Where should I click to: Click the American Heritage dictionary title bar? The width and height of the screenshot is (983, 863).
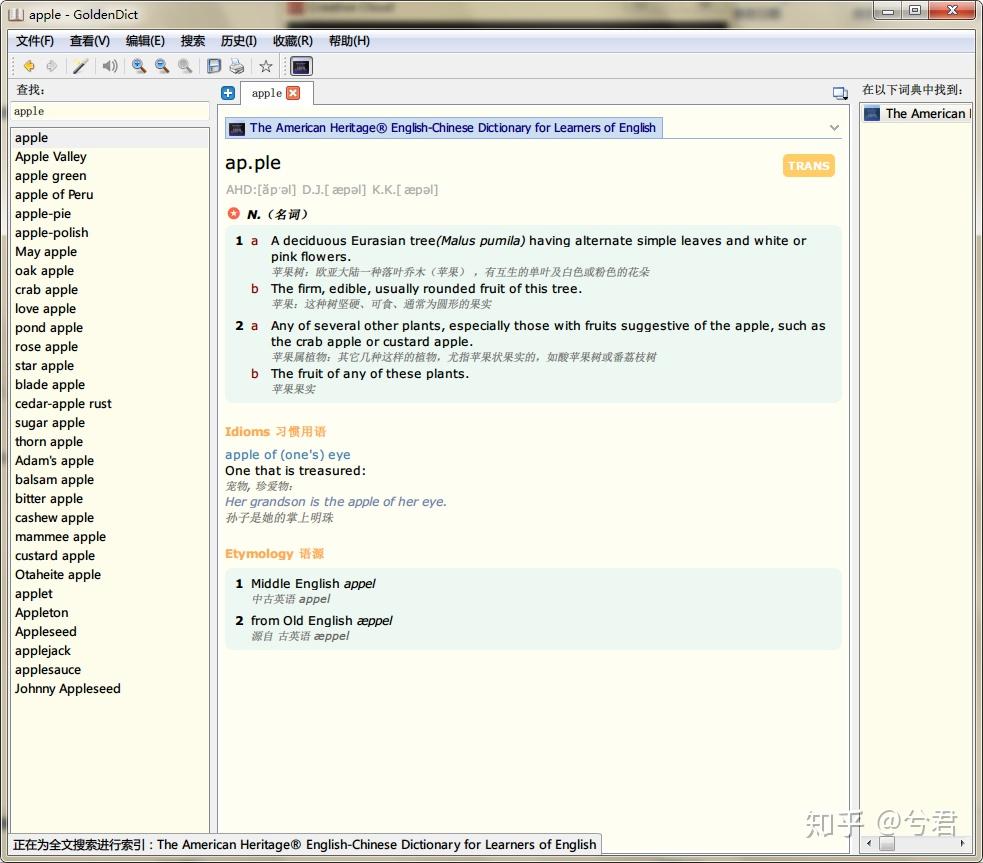pyautogui.click(x=444, y=128)
